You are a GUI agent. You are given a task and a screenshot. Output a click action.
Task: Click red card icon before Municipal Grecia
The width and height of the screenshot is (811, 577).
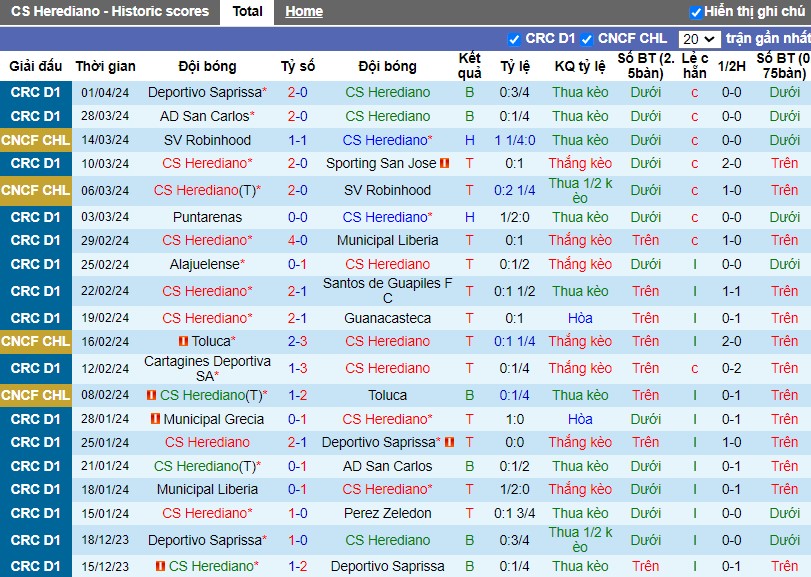tap(155, 419)
